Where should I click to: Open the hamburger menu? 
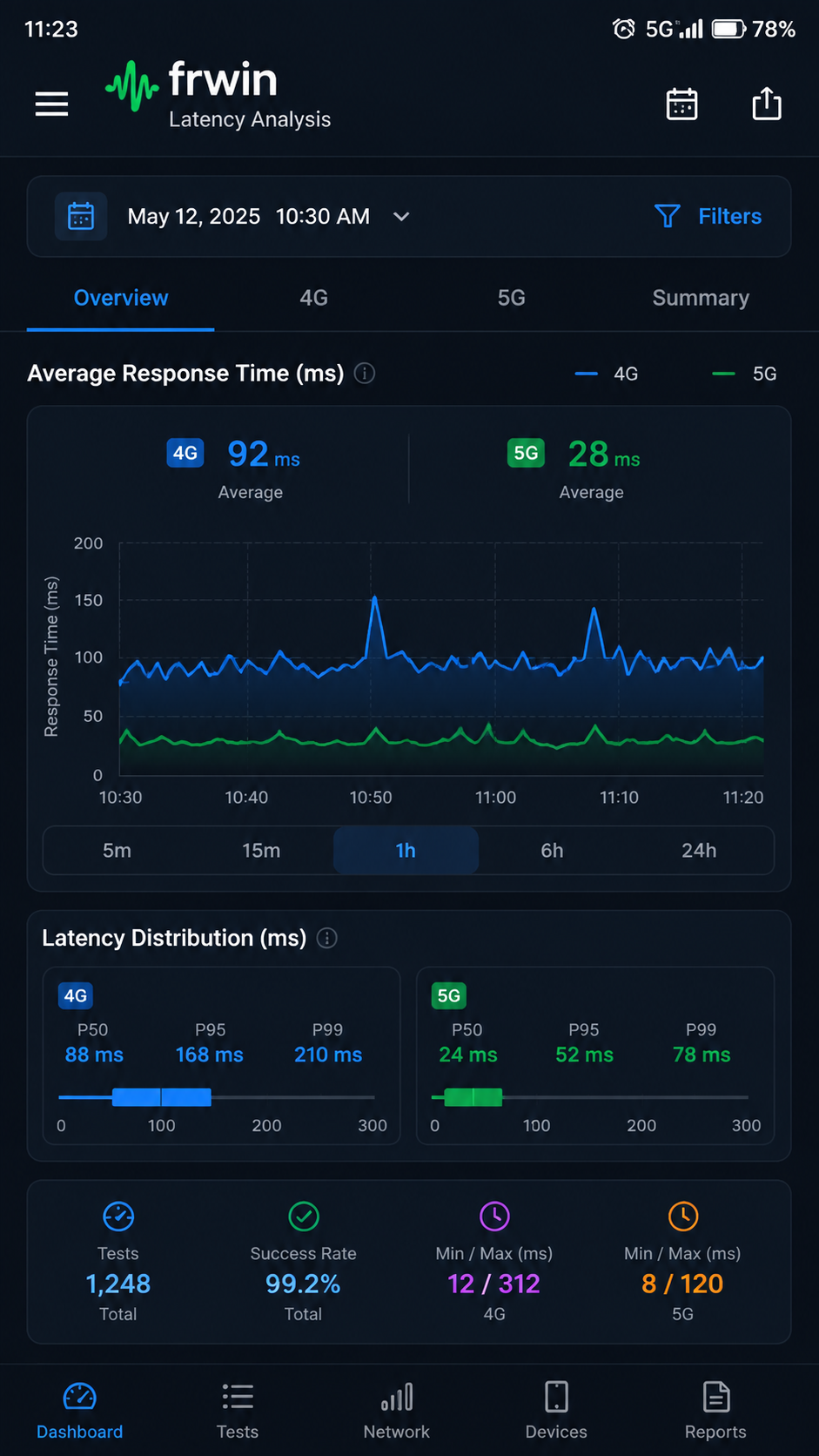tap(51, 104)
